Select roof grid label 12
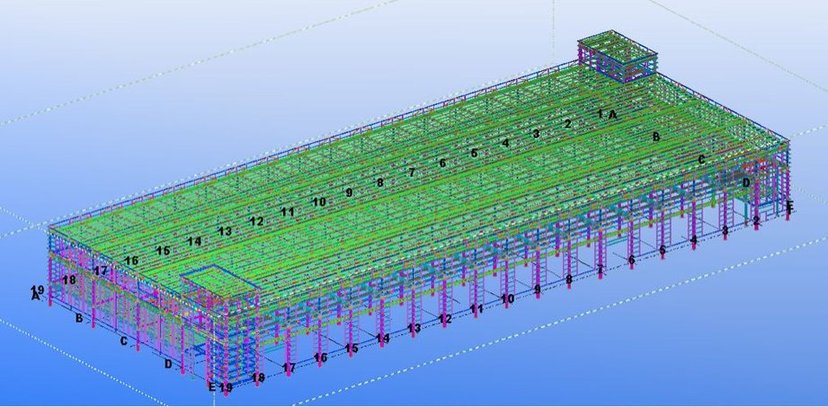Screen dimensions: 828x407 coord(256,221)
